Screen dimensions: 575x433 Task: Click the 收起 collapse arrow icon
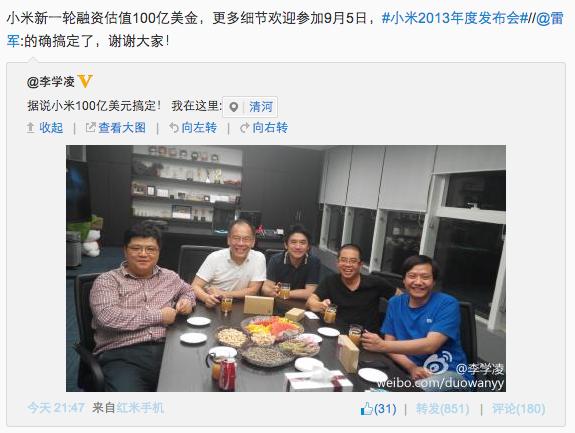point(31,128)
